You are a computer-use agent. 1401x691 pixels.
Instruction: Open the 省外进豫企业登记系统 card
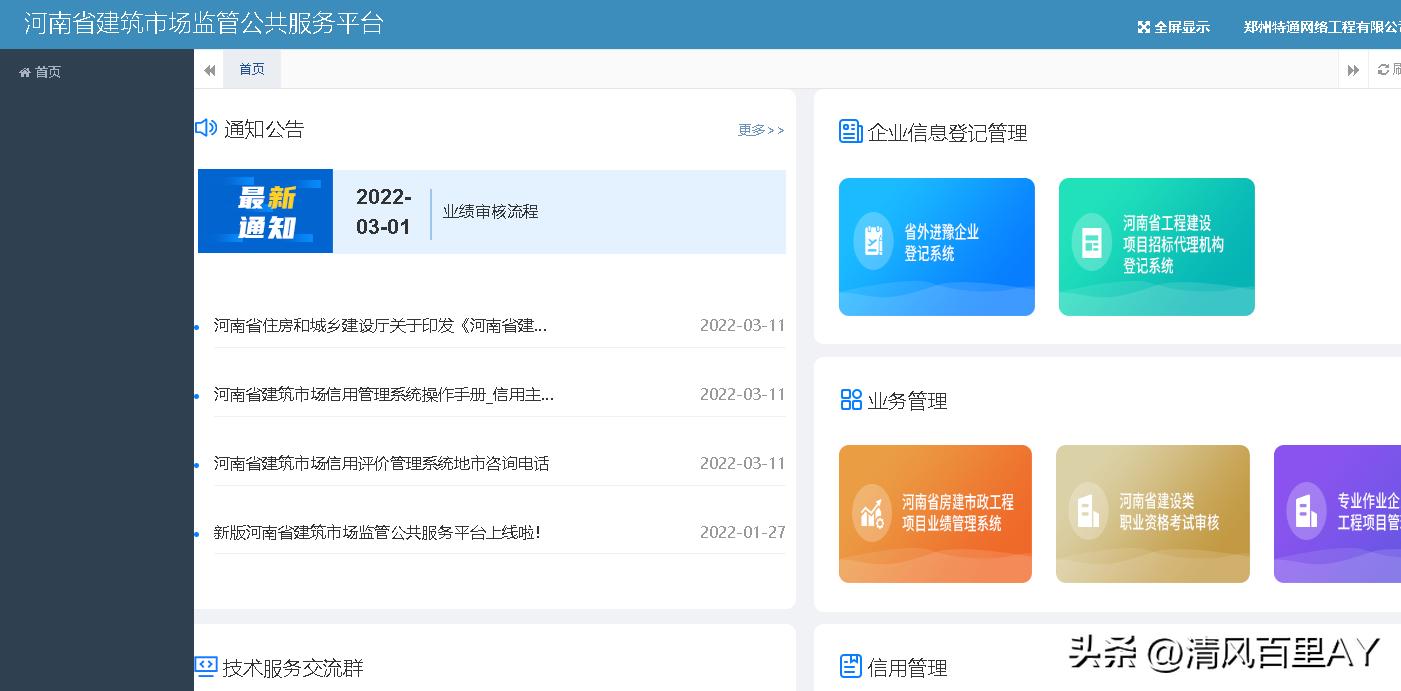(x=936, y=246)
